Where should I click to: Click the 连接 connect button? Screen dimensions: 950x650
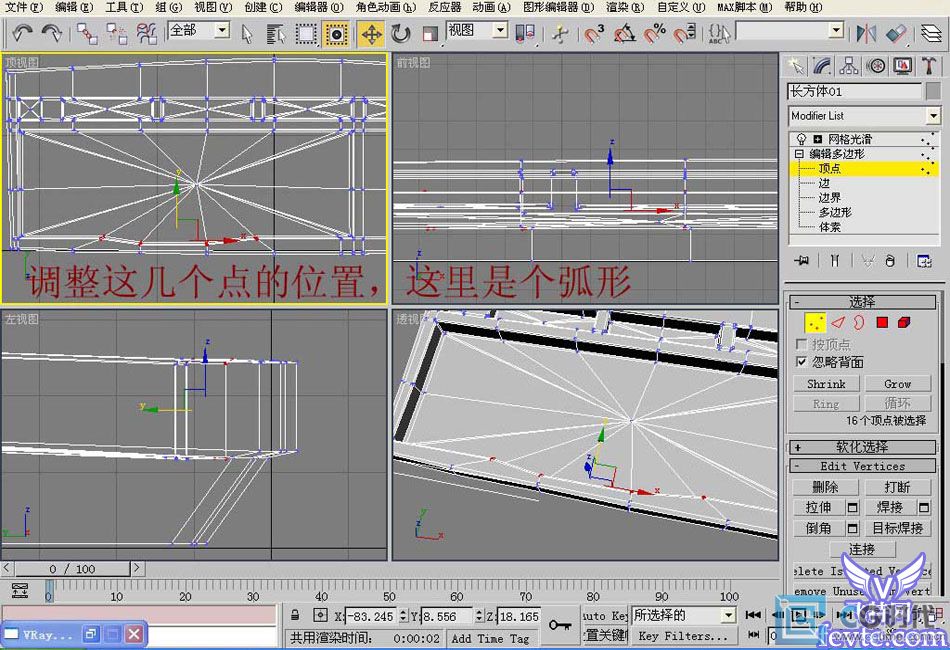pos(862,549)
